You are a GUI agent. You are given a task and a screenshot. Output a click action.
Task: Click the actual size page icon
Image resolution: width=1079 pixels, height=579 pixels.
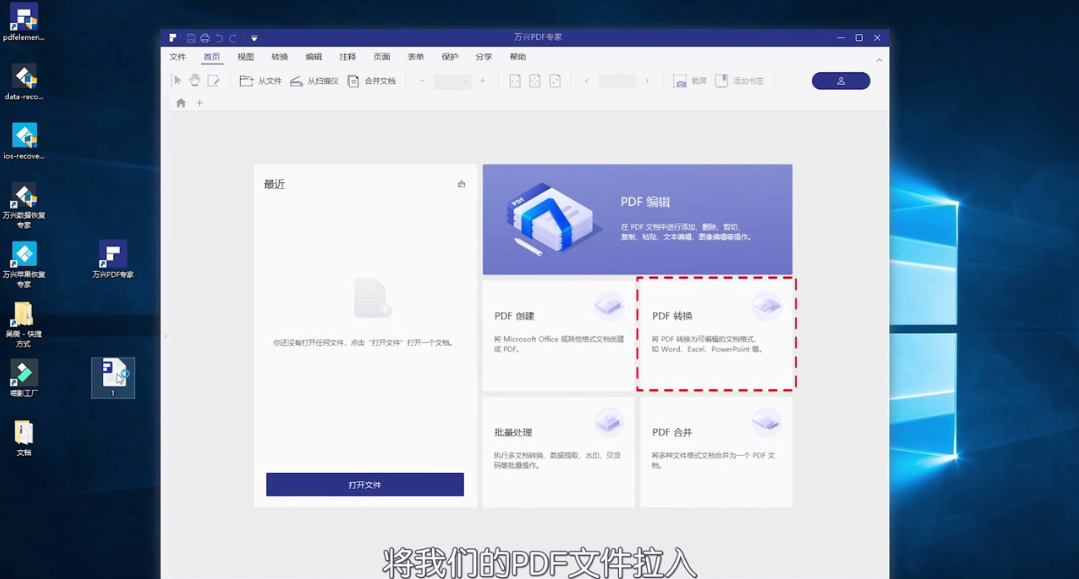coord(555,81)
